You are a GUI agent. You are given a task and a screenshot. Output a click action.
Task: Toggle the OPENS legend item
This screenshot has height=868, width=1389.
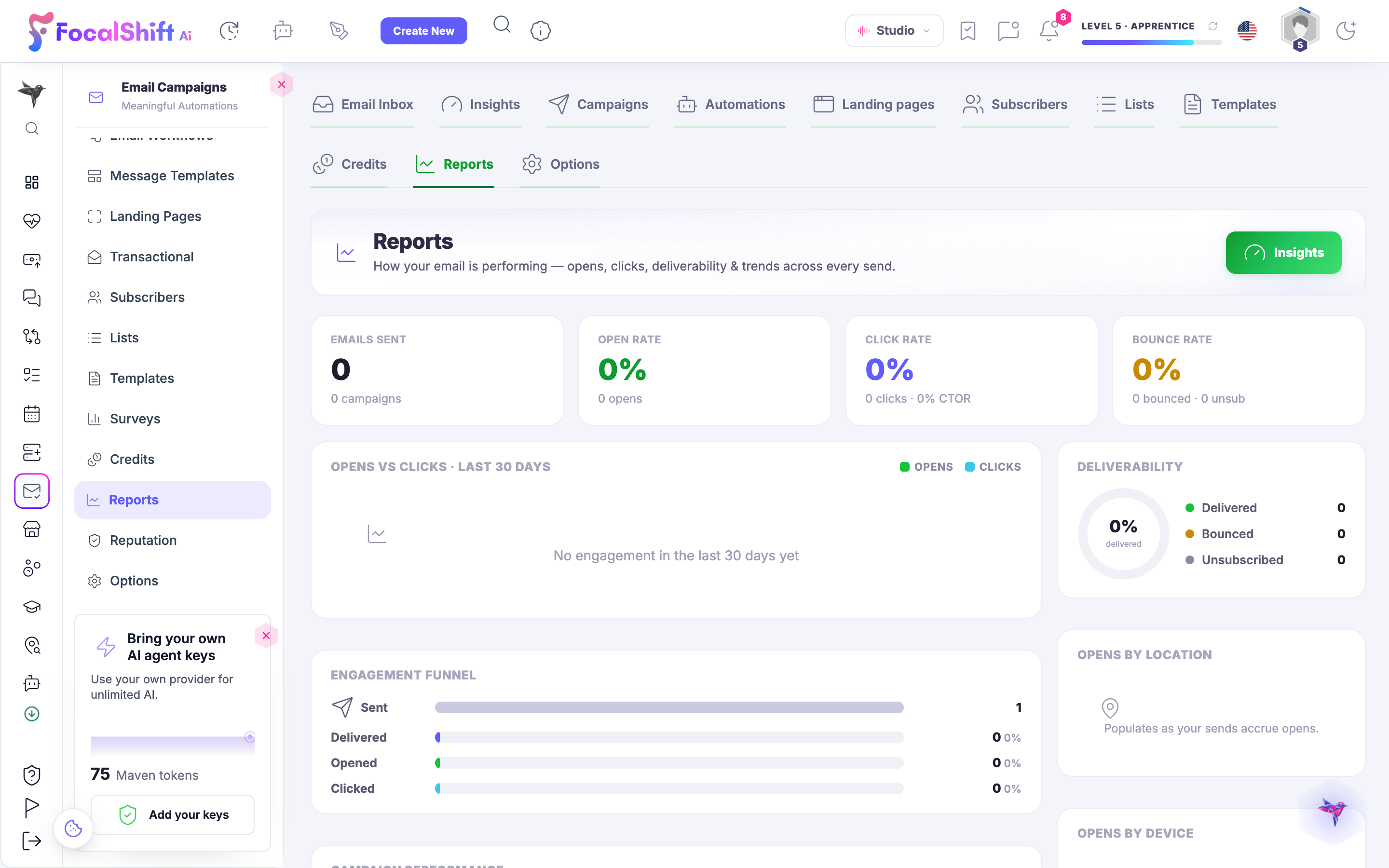pyautogui.click(x=926, y=467)
